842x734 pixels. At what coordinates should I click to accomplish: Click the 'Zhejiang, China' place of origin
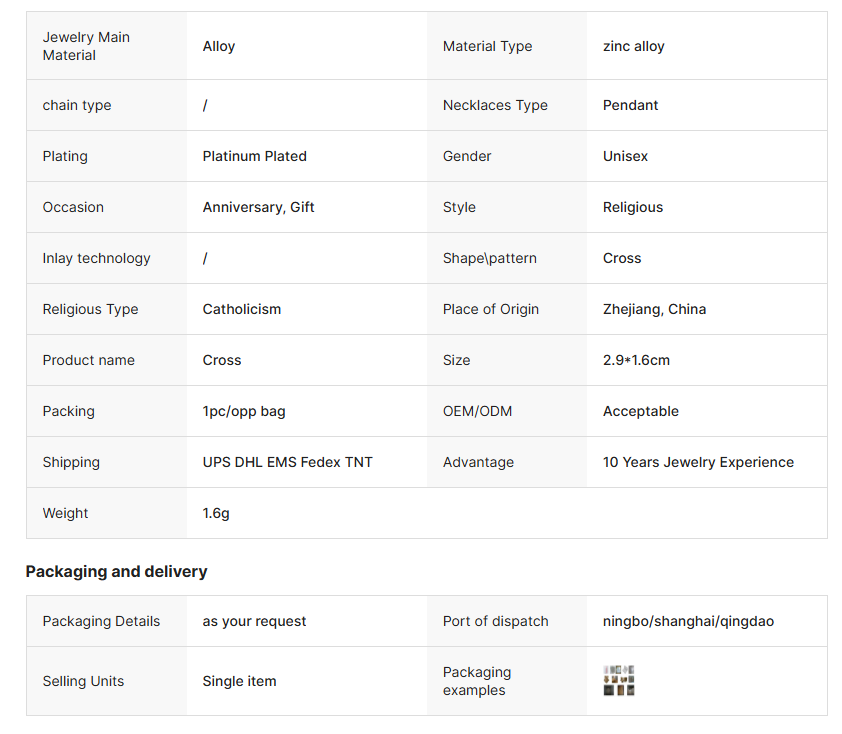tap(654, 309)
